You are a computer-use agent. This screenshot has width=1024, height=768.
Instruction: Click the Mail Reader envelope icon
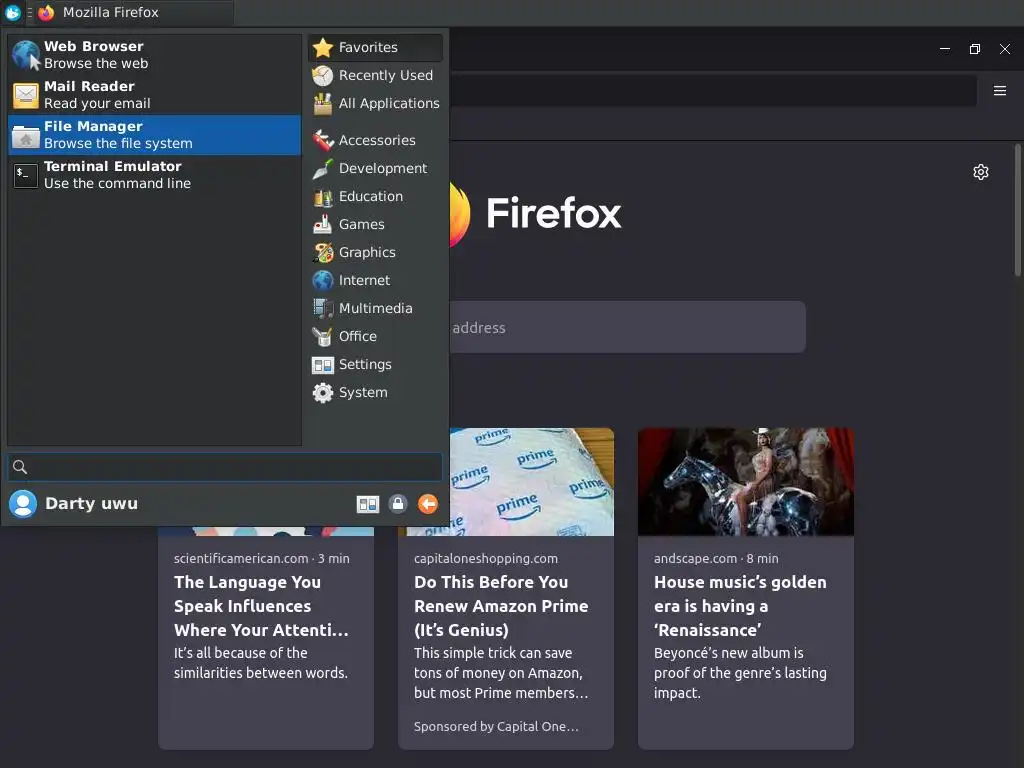(x=26, y=95)
